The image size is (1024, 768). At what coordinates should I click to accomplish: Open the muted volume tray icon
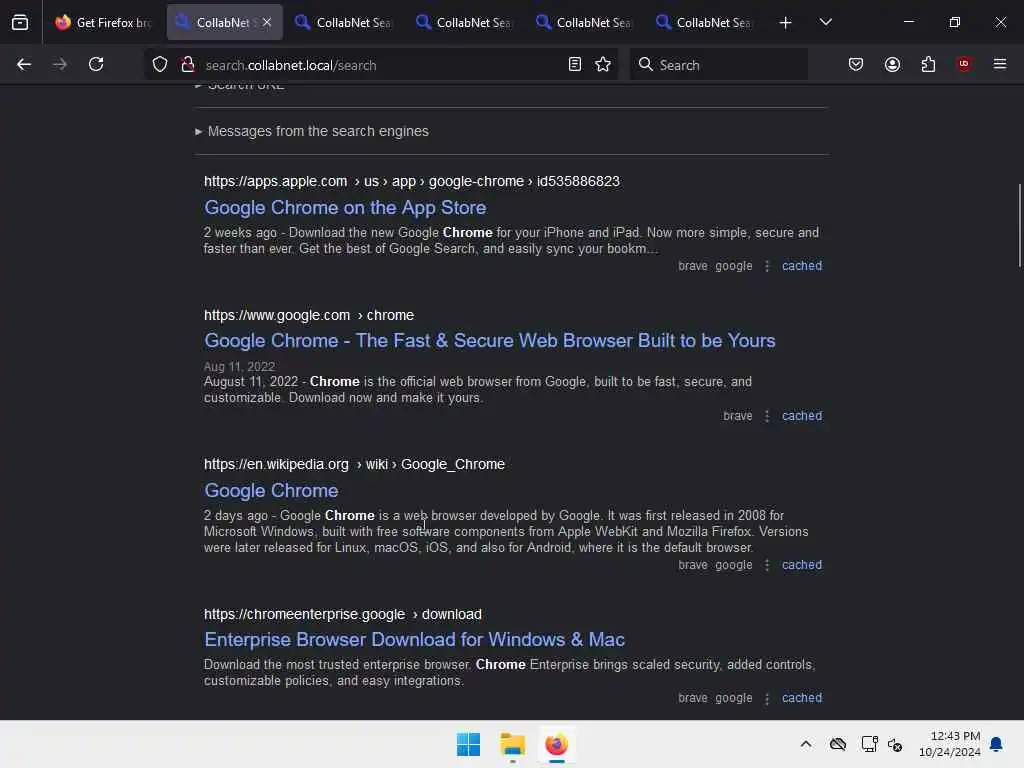pyautogui.click(x=895, y=744)
